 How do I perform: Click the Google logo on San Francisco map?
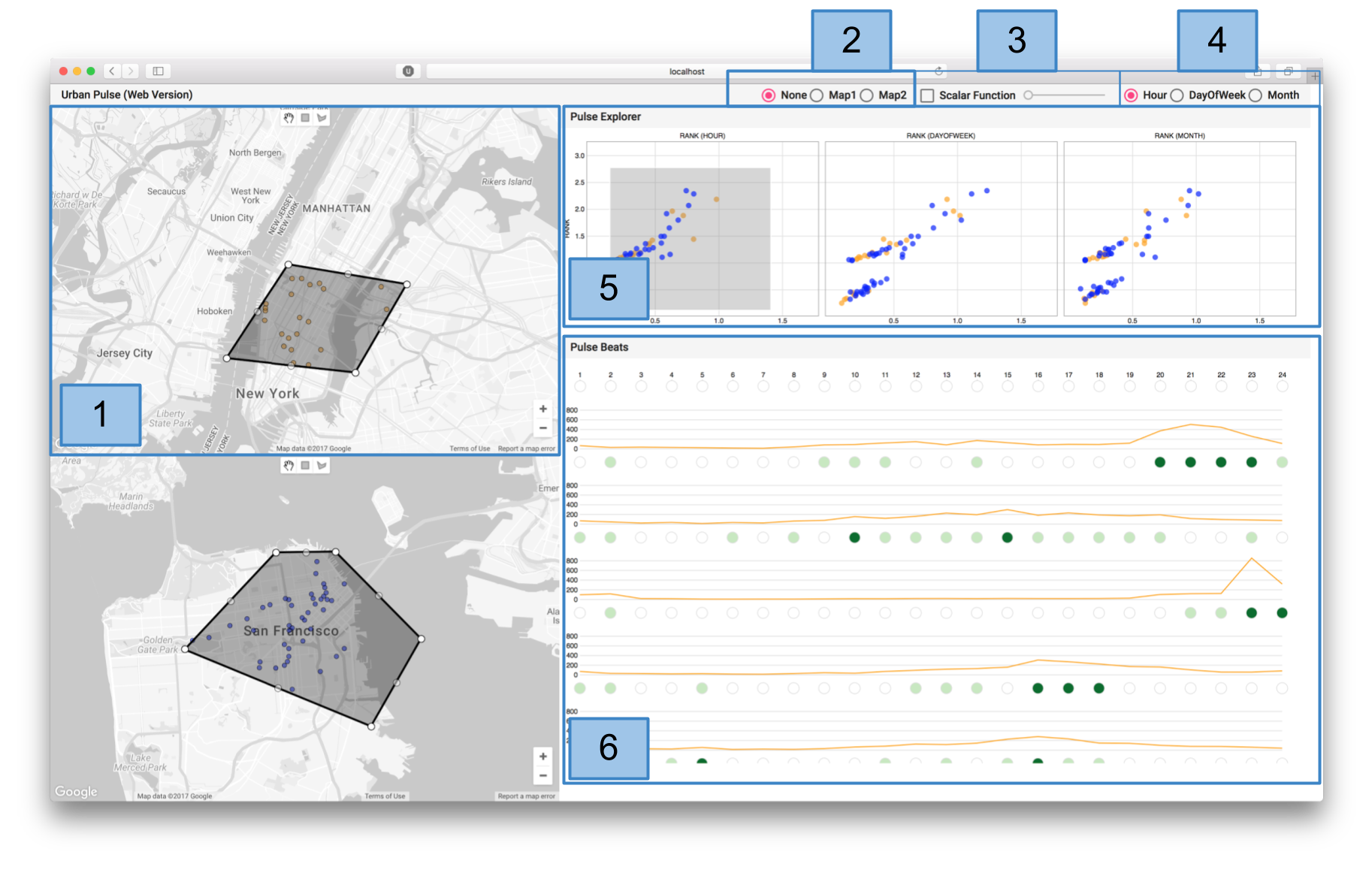pos(76,792)
